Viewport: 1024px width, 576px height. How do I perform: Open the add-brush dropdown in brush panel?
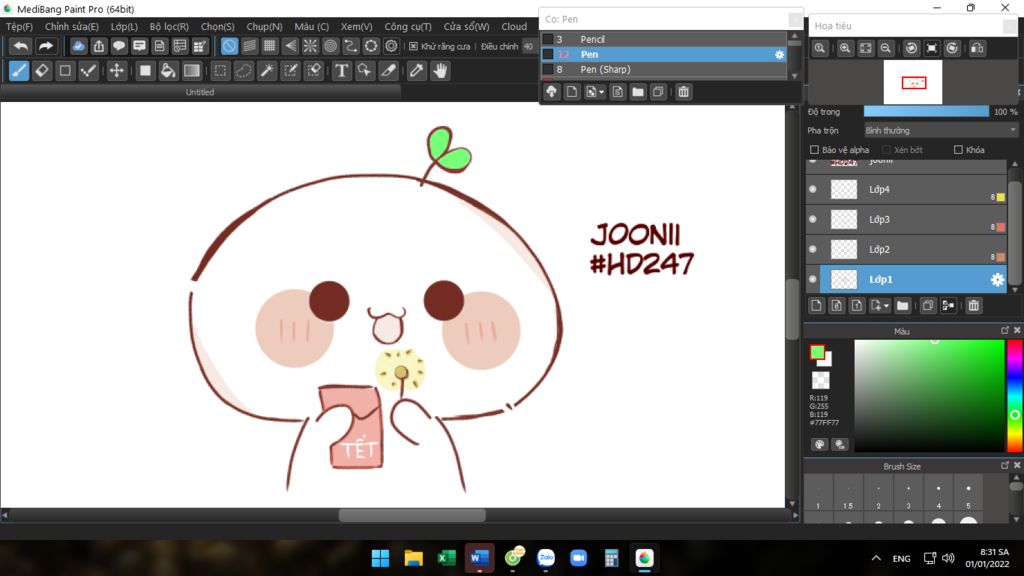[601, 92]
